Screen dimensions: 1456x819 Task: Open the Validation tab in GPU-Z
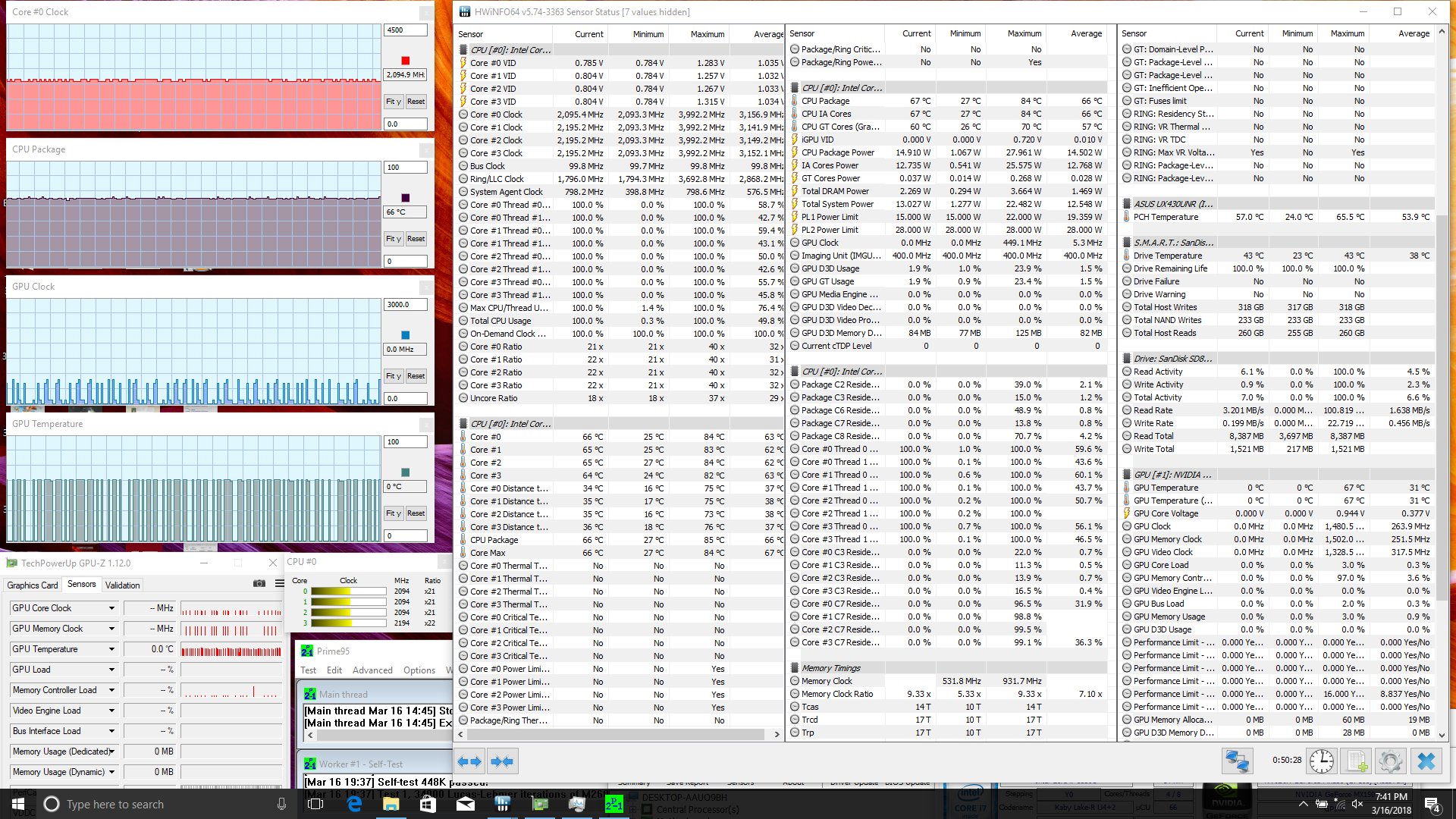point(122,585)
